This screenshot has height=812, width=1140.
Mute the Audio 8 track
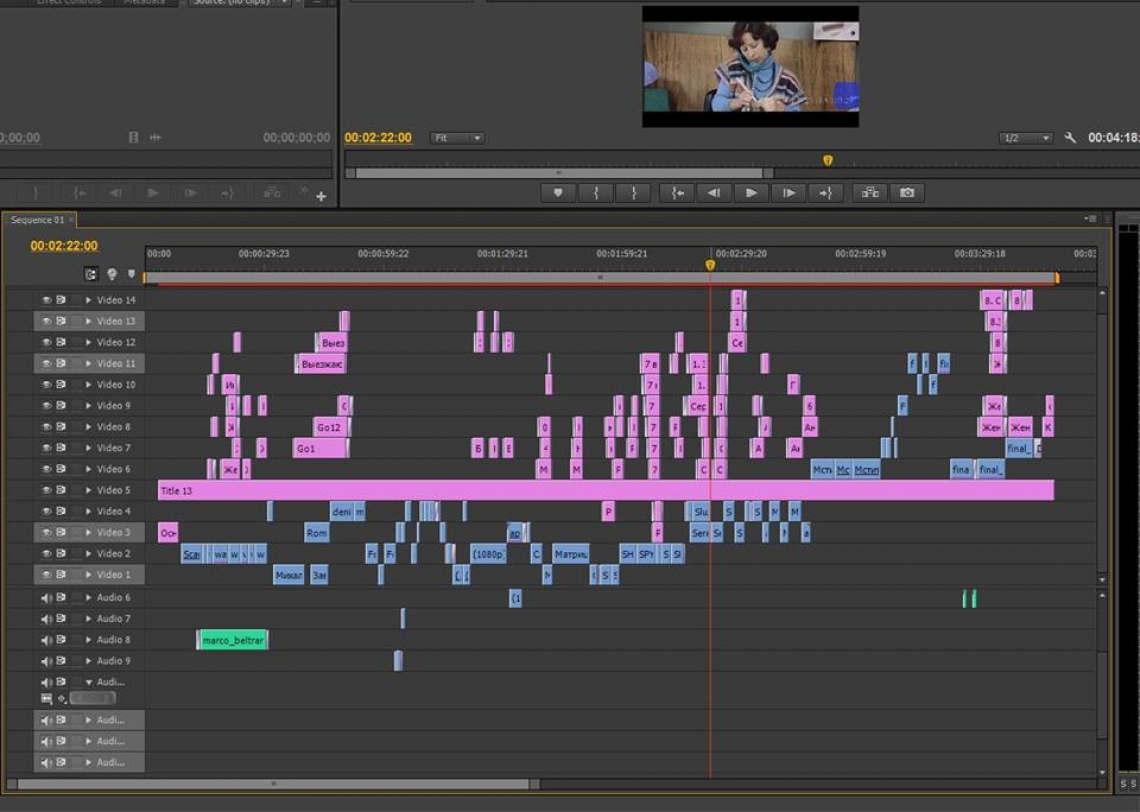tap(47, 640)
